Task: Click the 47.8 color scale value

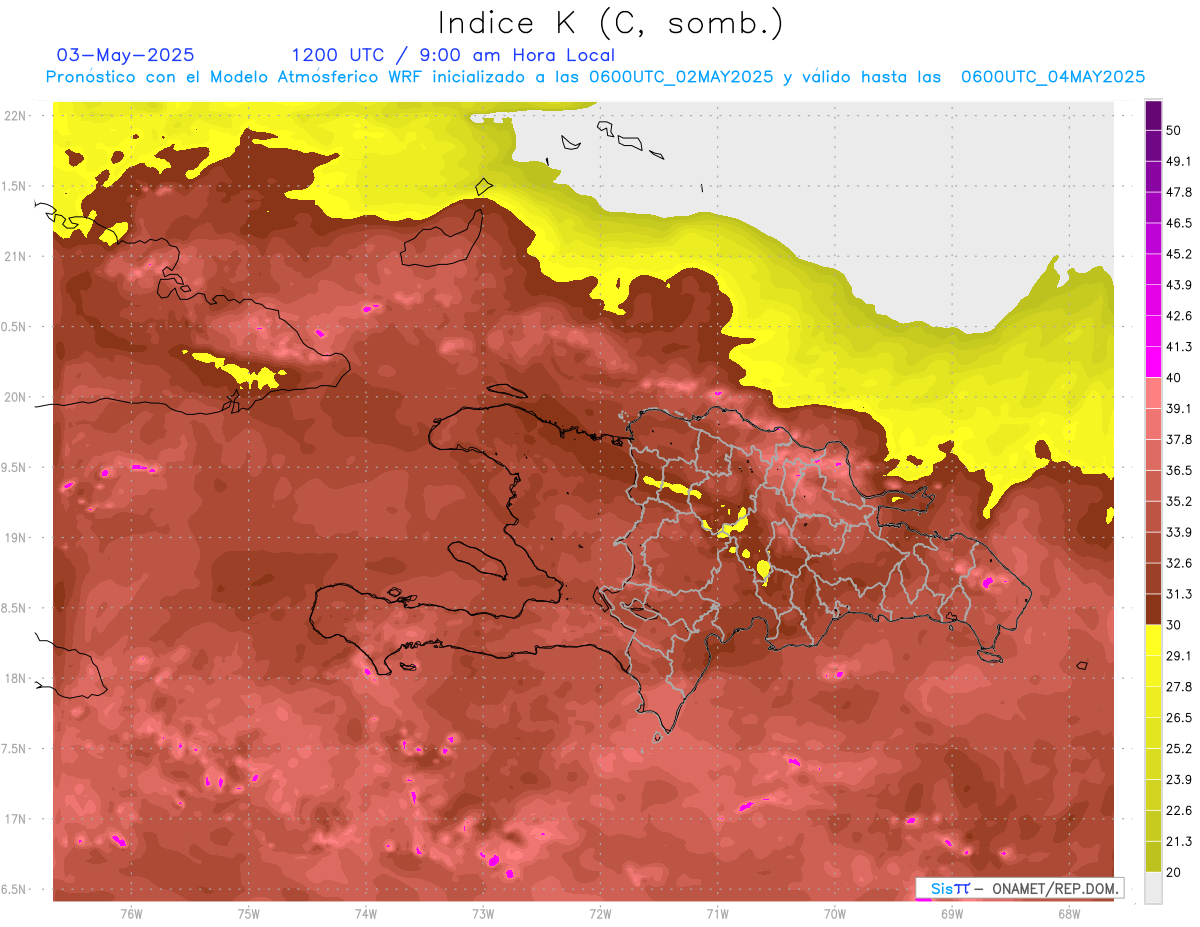Action: click(x=1179, y=192)
